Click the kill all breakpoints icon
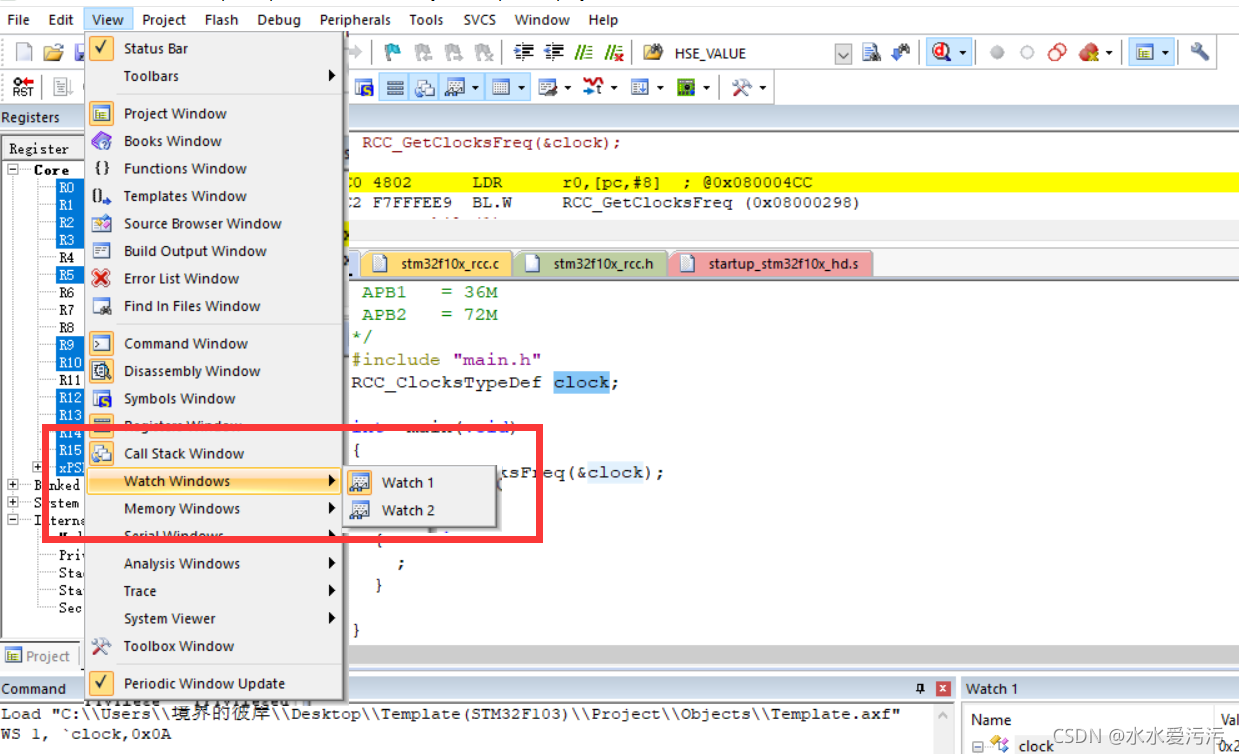The width and height of the screenshot is (1239, 754). [1089, 53]
